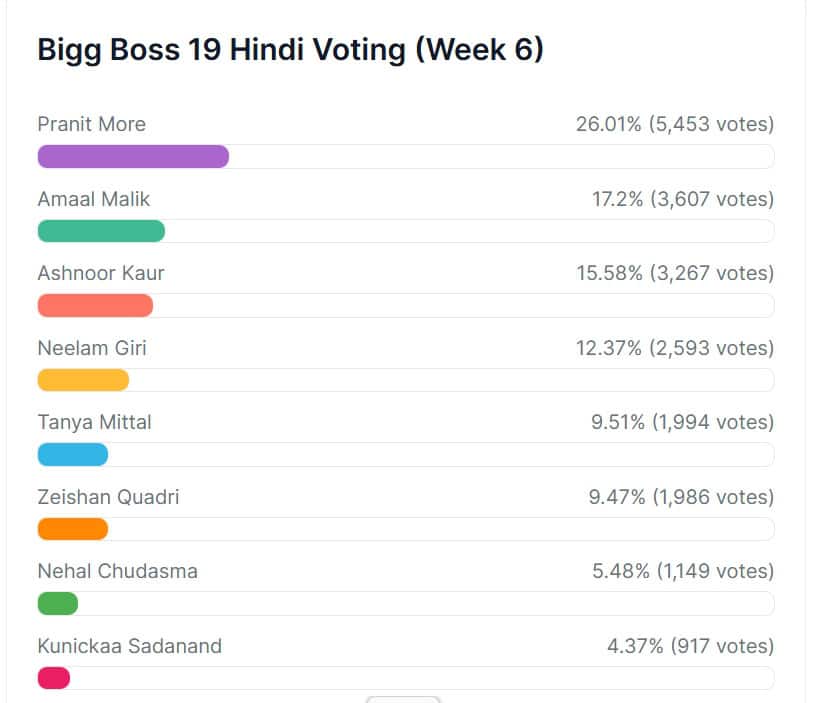Select the Amaal Malik contestant name

pos(94,199)
